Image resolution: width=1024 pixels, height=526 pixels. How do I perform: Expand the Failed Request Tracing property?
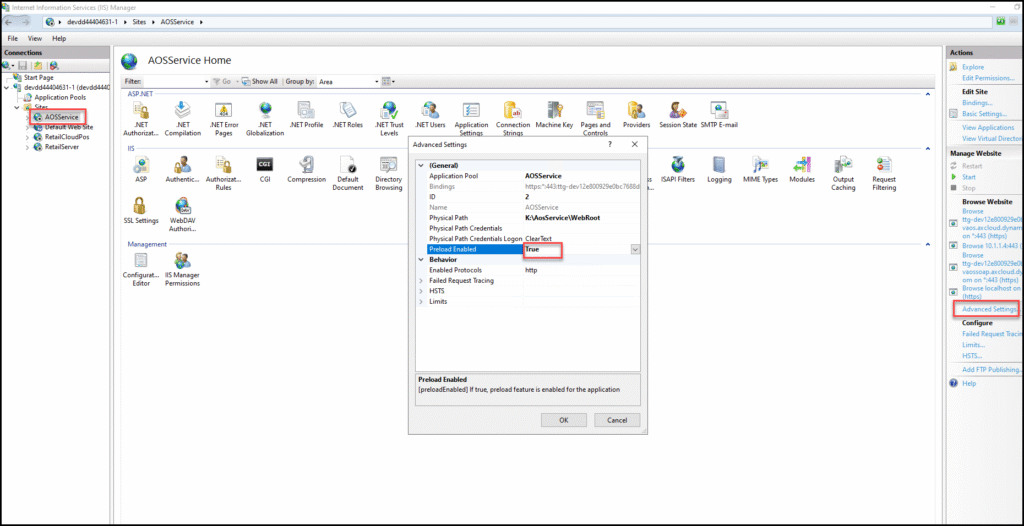[x=421, y=280]
